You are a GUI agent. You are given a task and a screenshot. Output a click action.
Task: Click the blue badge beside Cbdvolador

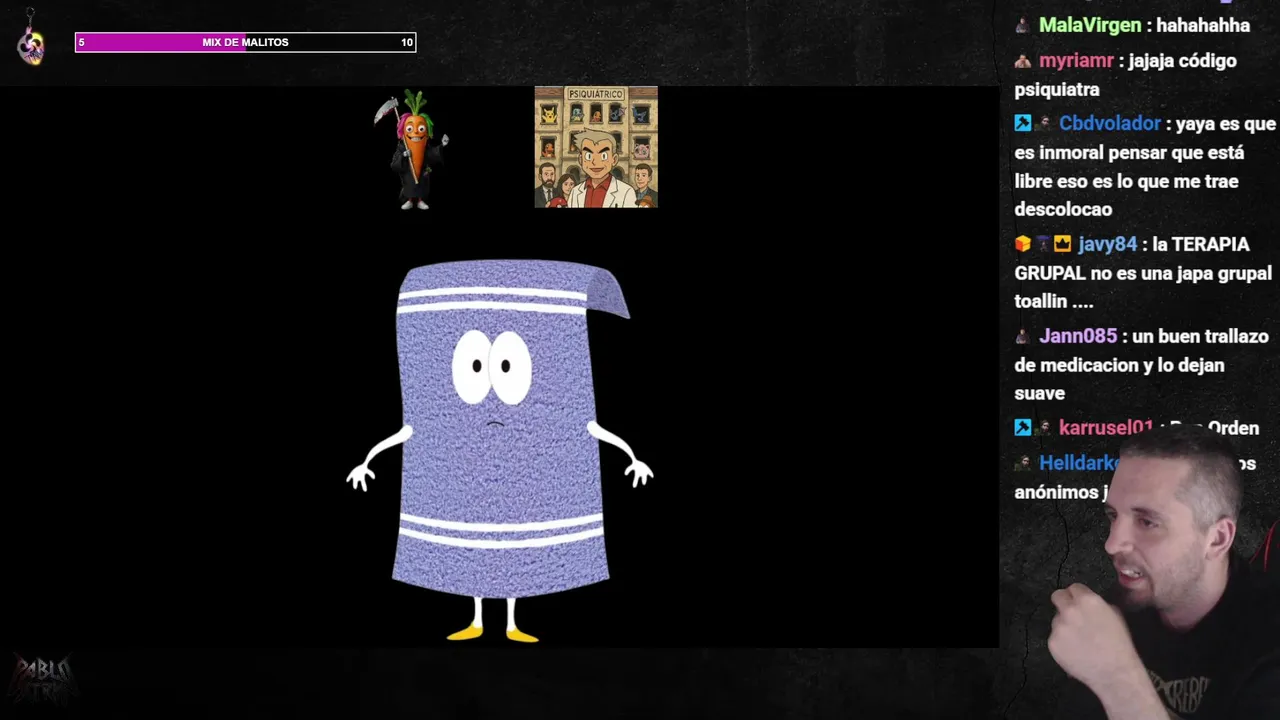click(1022, 124)
